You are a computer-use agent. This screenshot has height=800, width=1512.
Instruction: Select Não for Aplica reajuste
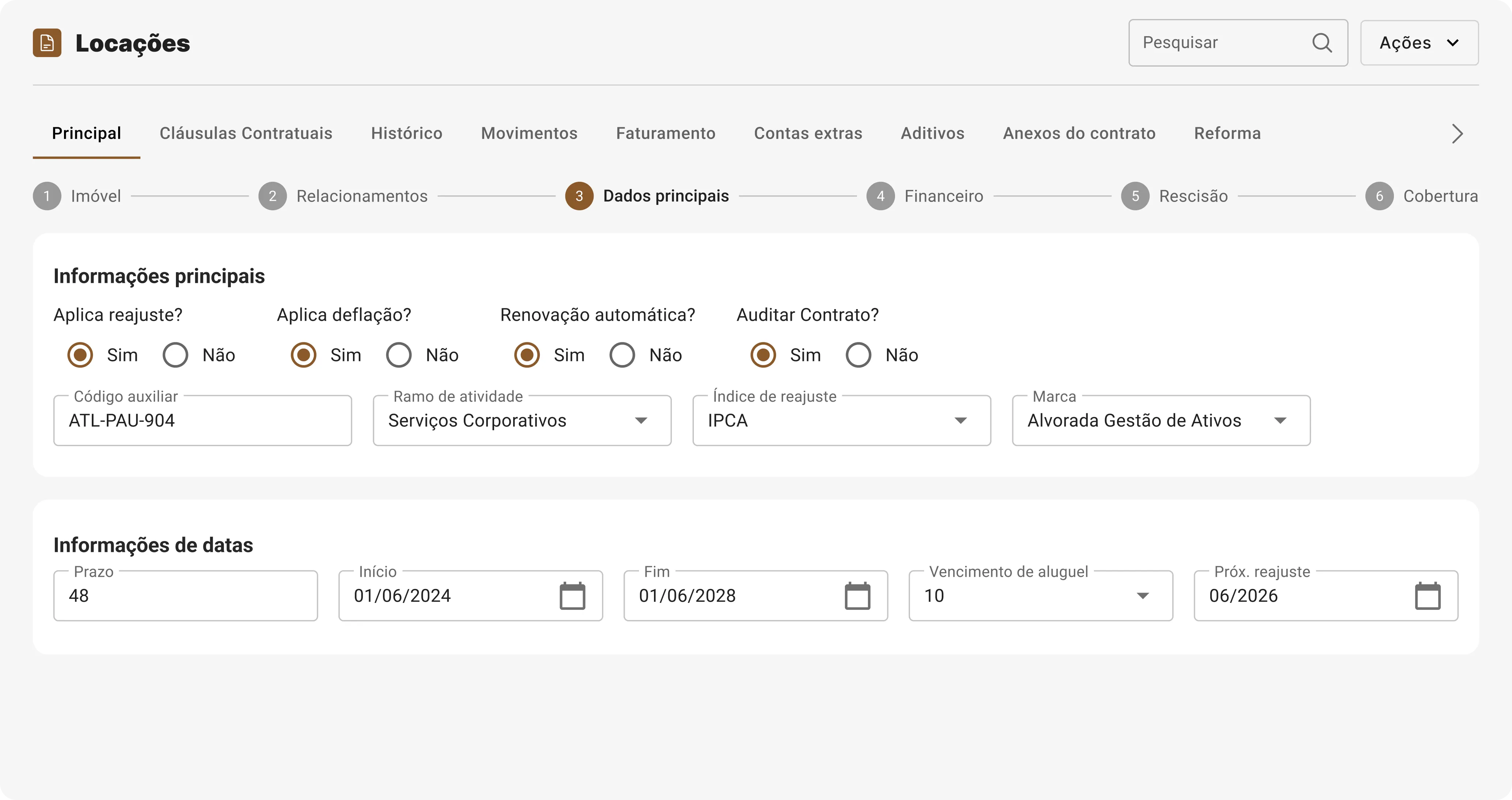point(176,355)
